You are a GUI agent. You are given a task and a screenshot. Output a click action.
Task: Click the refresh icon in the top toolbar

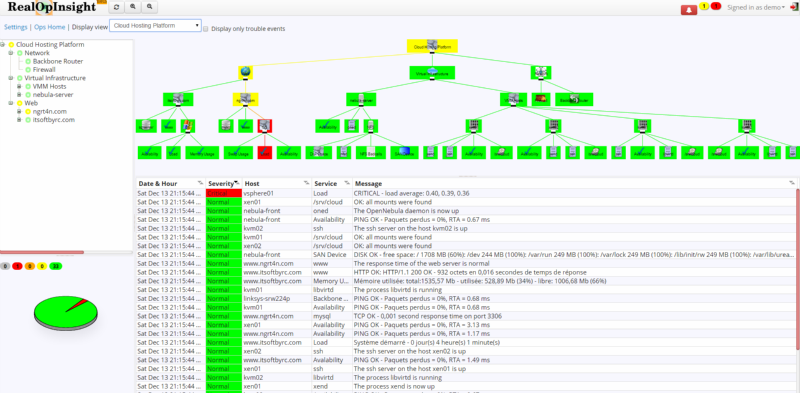coord(117,7)
